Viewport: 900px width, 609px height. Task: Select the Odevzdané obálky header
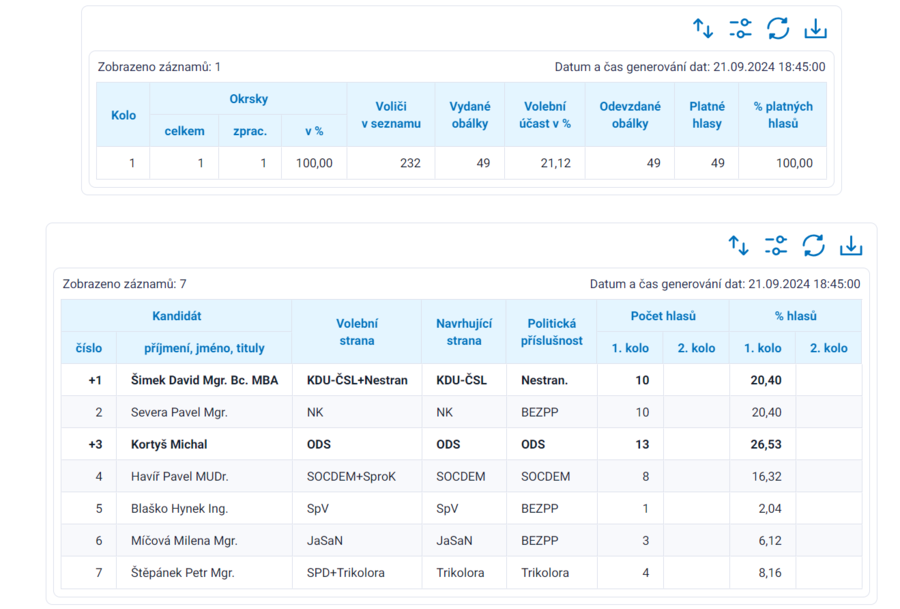point(630,115)
